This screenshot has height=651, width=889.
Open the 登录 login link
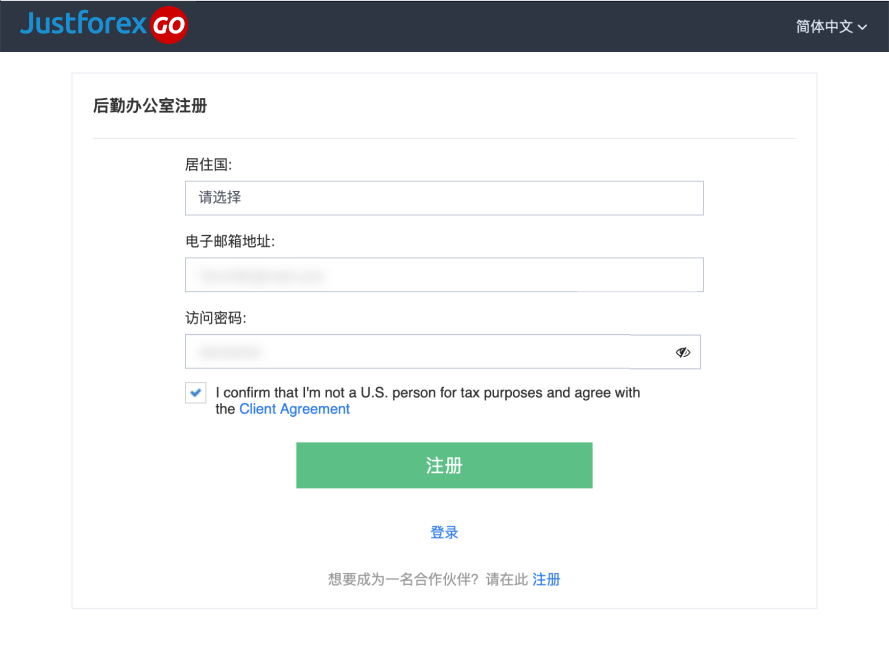click(x=444, y=532)
